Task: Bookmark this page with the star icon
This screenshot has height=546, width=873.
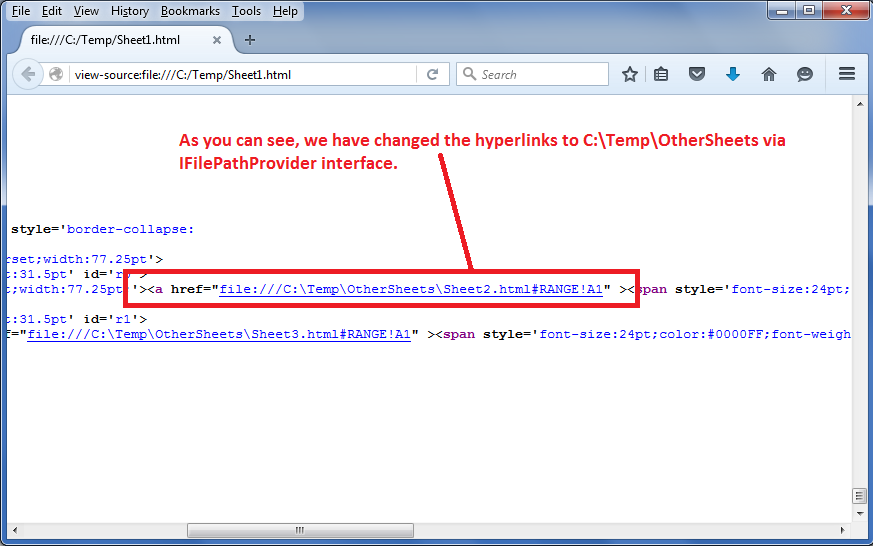Action: point(630,74)
